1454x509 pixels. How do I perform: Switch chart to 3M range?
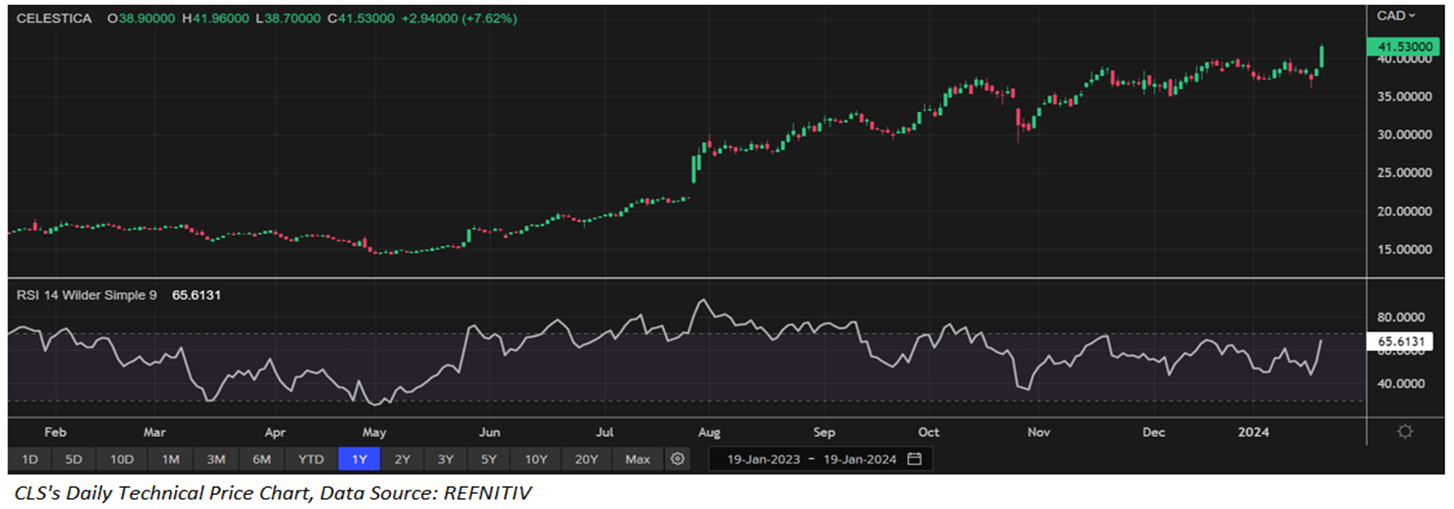click(216, 459)
